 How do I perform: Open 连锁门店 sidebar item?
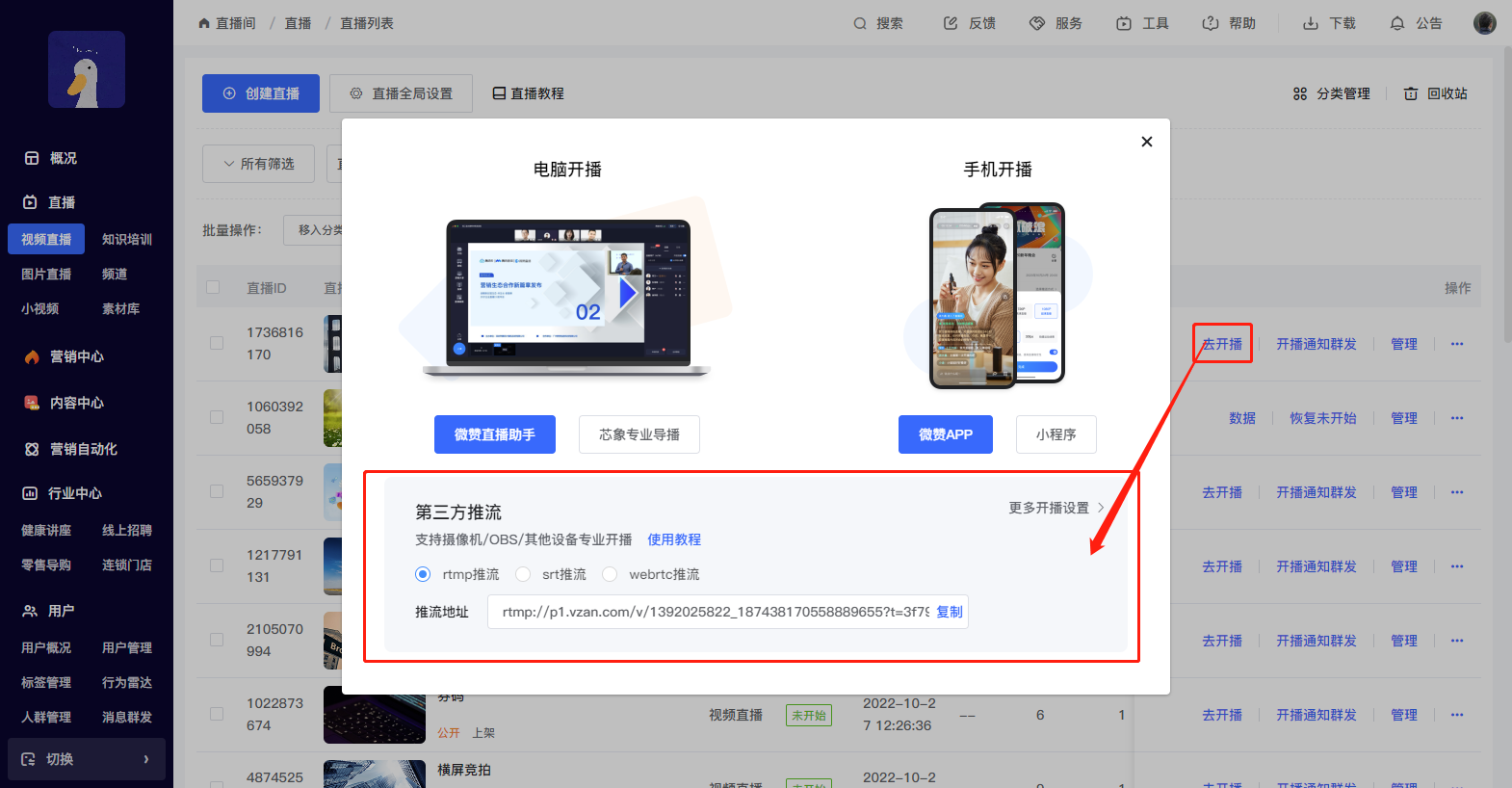pos(127,565)
